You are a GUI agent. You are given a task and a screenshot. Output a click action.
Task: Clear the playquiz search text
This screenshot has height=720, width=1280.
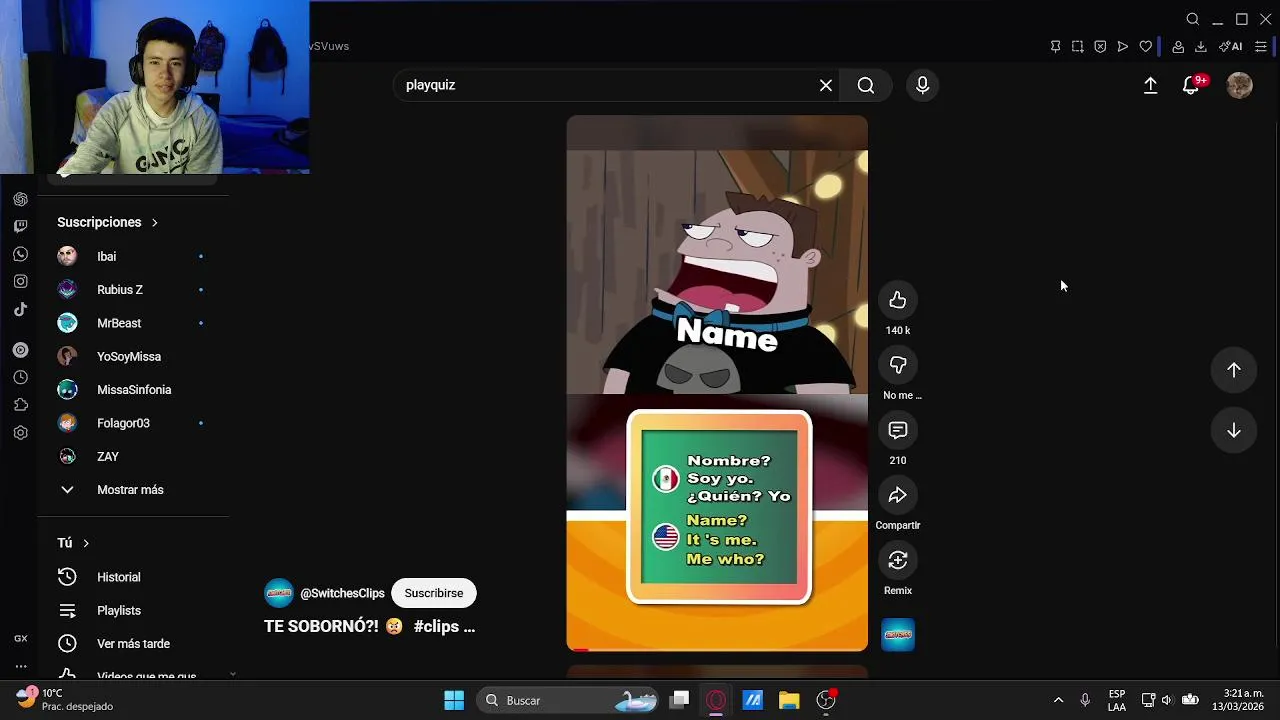[826, 86]
